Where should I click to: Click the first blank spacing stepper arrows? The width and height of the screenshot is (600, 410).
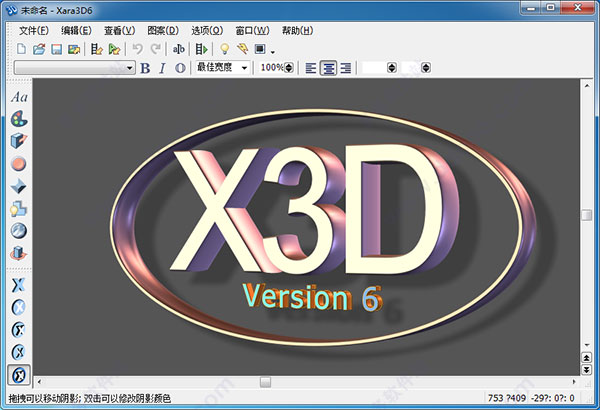(x=392, y=68)
